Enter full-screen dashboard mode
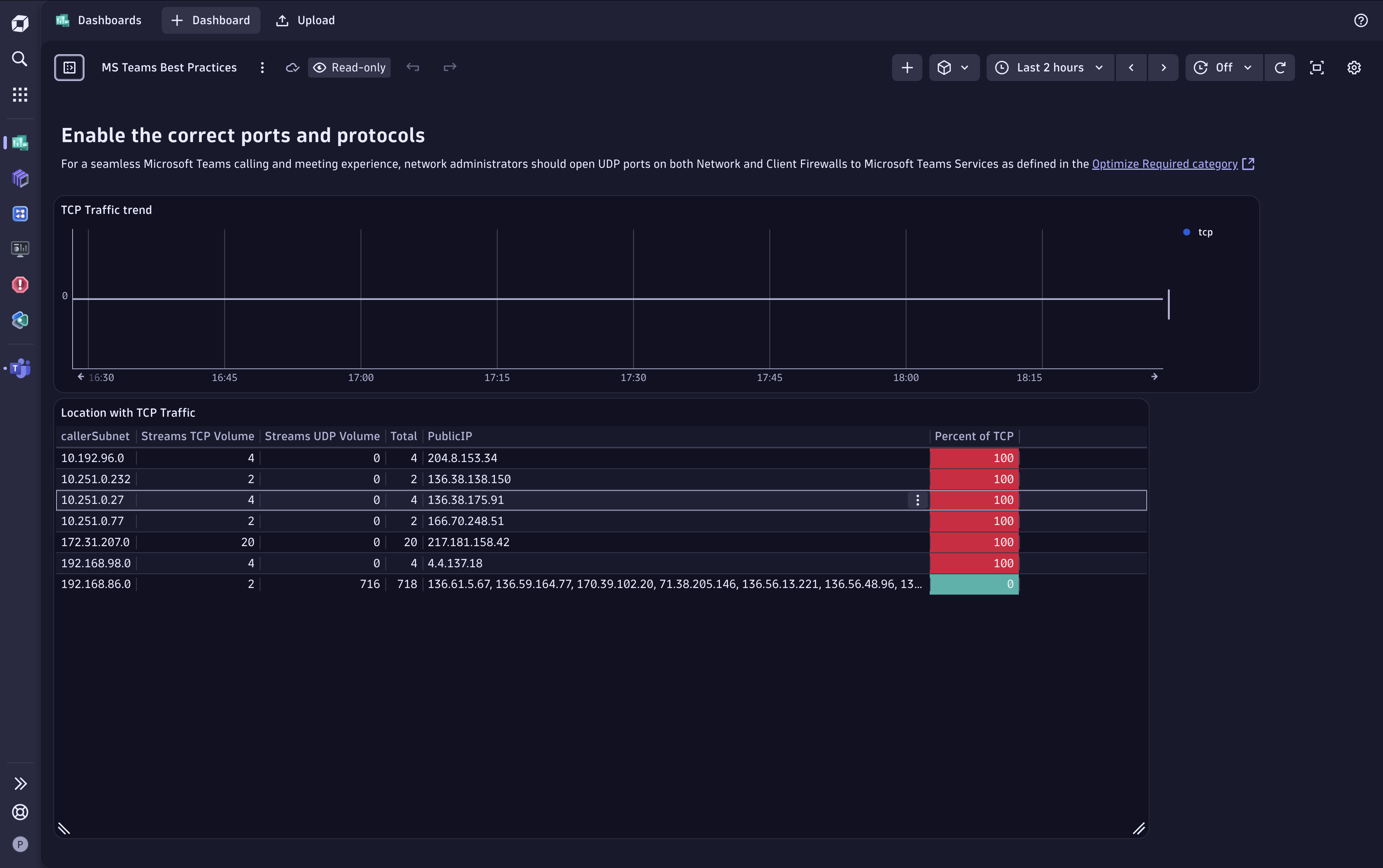1383x868 pixels. coord(1317,67)
